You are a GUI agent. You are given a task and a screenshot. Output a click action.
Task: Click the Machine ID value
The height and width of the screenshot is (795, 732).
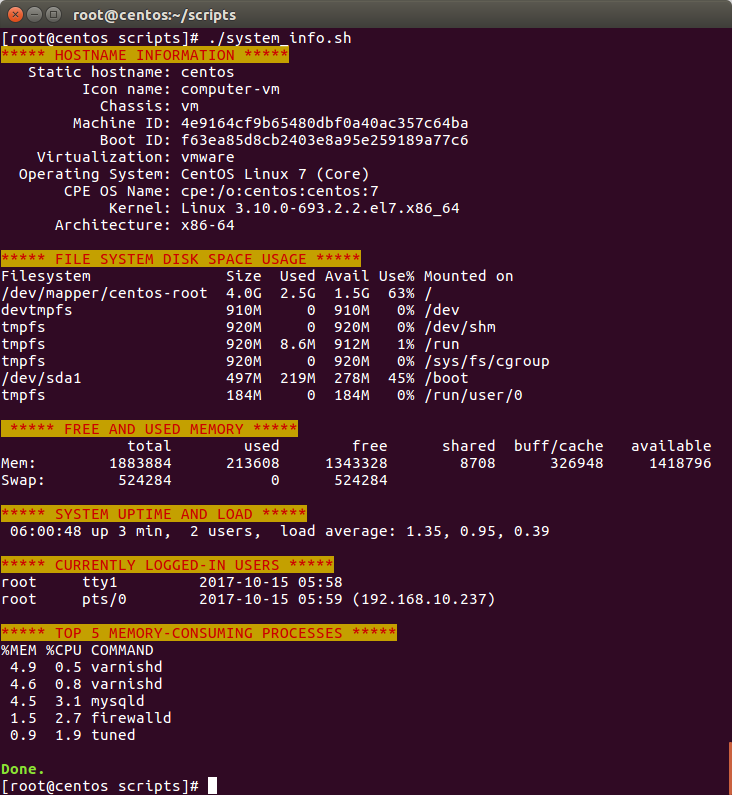tap(324, 123)
